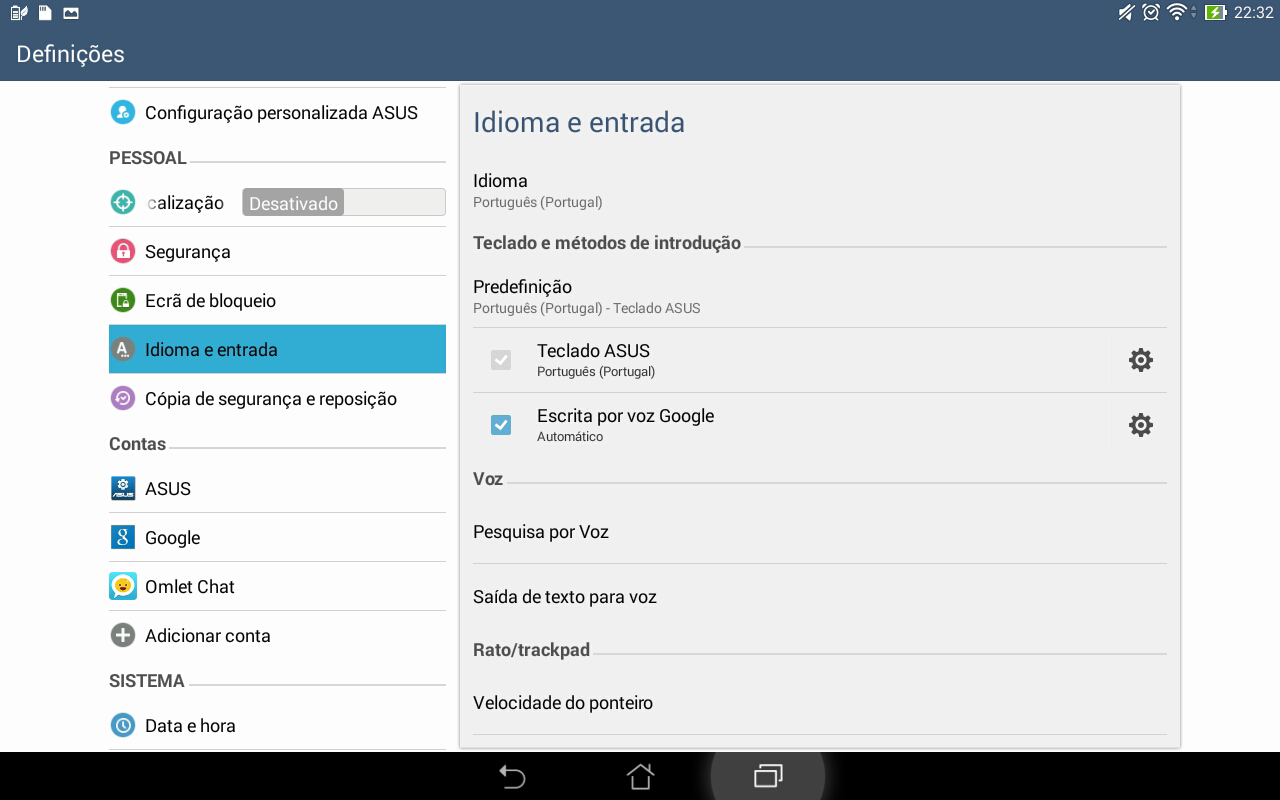
Task: Tap the Definições title in header
Action: (x=70, y=54)
